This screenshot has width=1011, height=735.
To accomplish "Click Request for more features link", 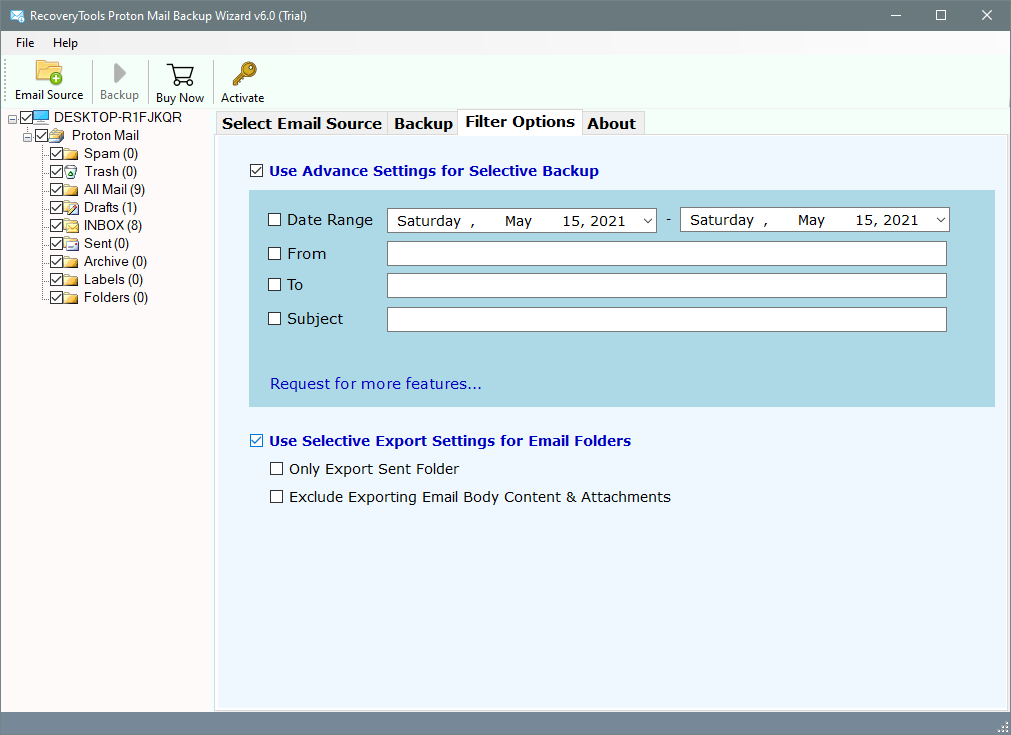I will click(375, 384).
